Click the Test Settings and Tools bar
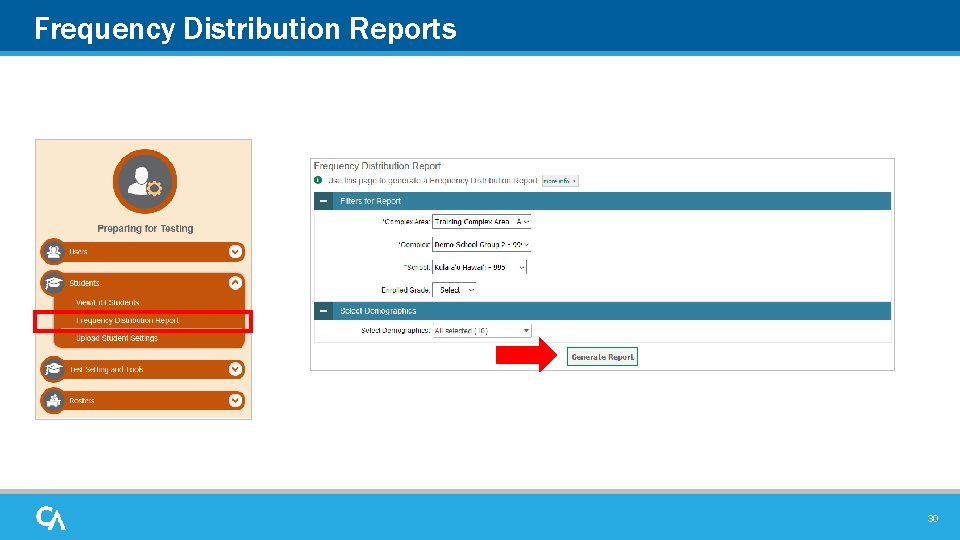This screenshot has width=960, height=540. [x=143, y=369]
